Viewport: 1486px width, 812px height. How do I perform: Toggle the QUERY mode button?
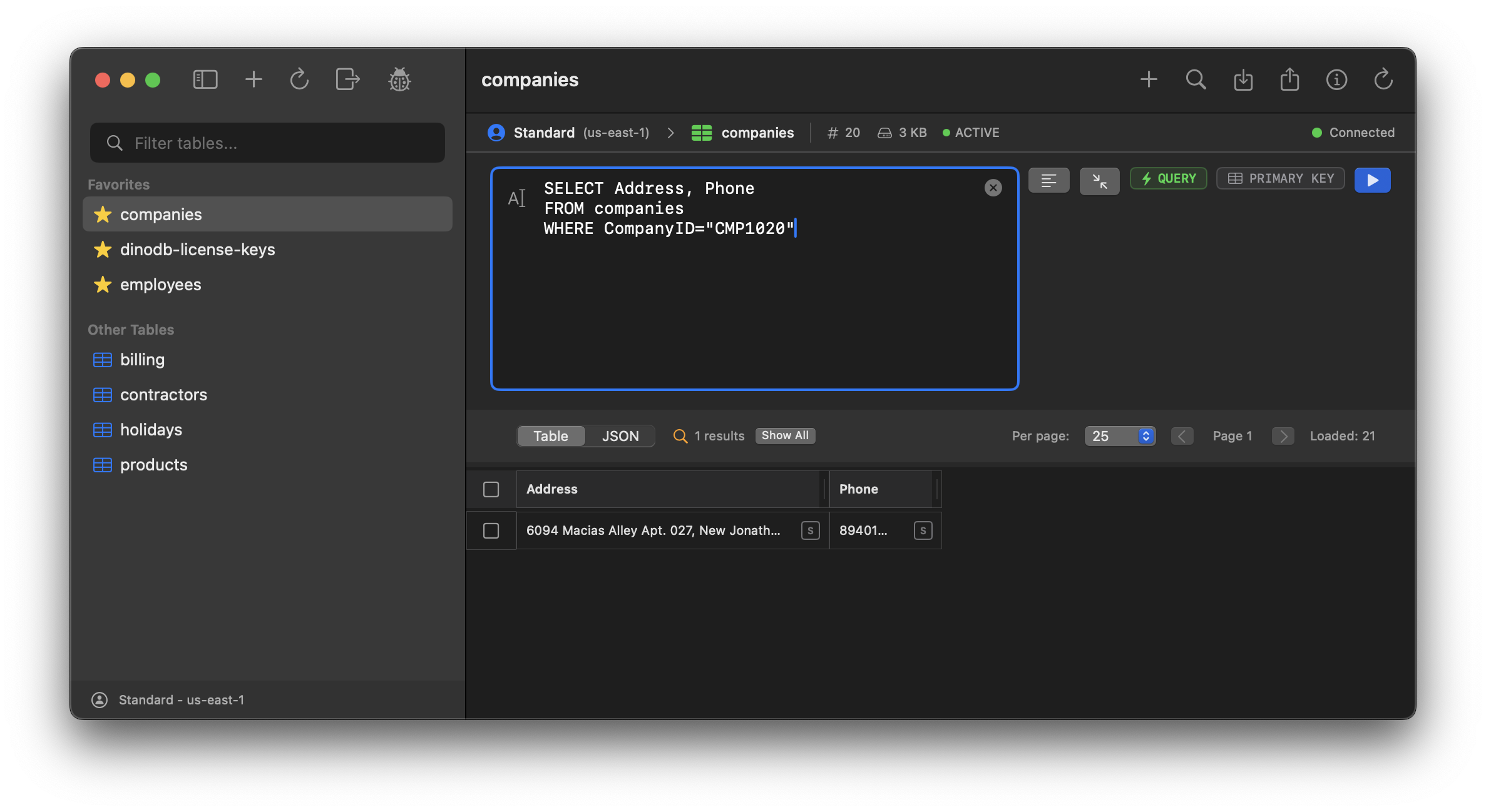point(1169,178)
